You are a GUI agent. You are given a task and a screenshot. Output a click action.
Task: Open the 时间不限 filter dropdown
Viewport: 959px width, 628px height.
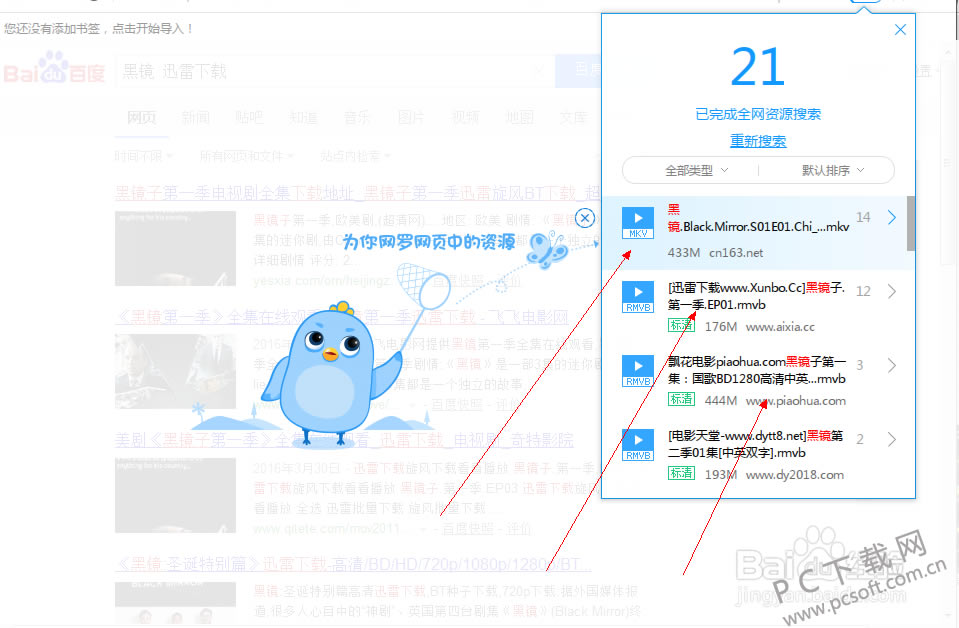pyautogui.click(x=143, y=157)
